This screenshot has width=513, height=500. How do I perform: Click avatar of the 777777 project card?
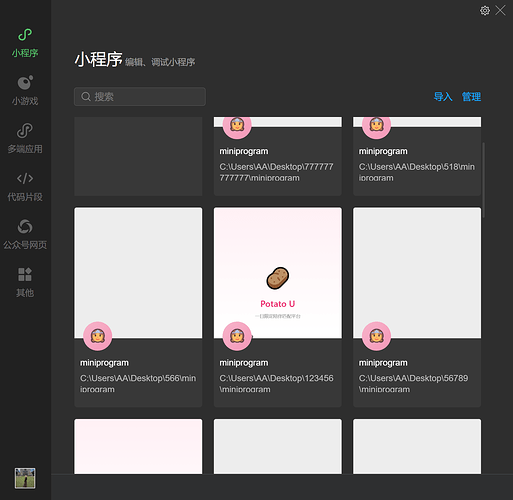[237, 125]
